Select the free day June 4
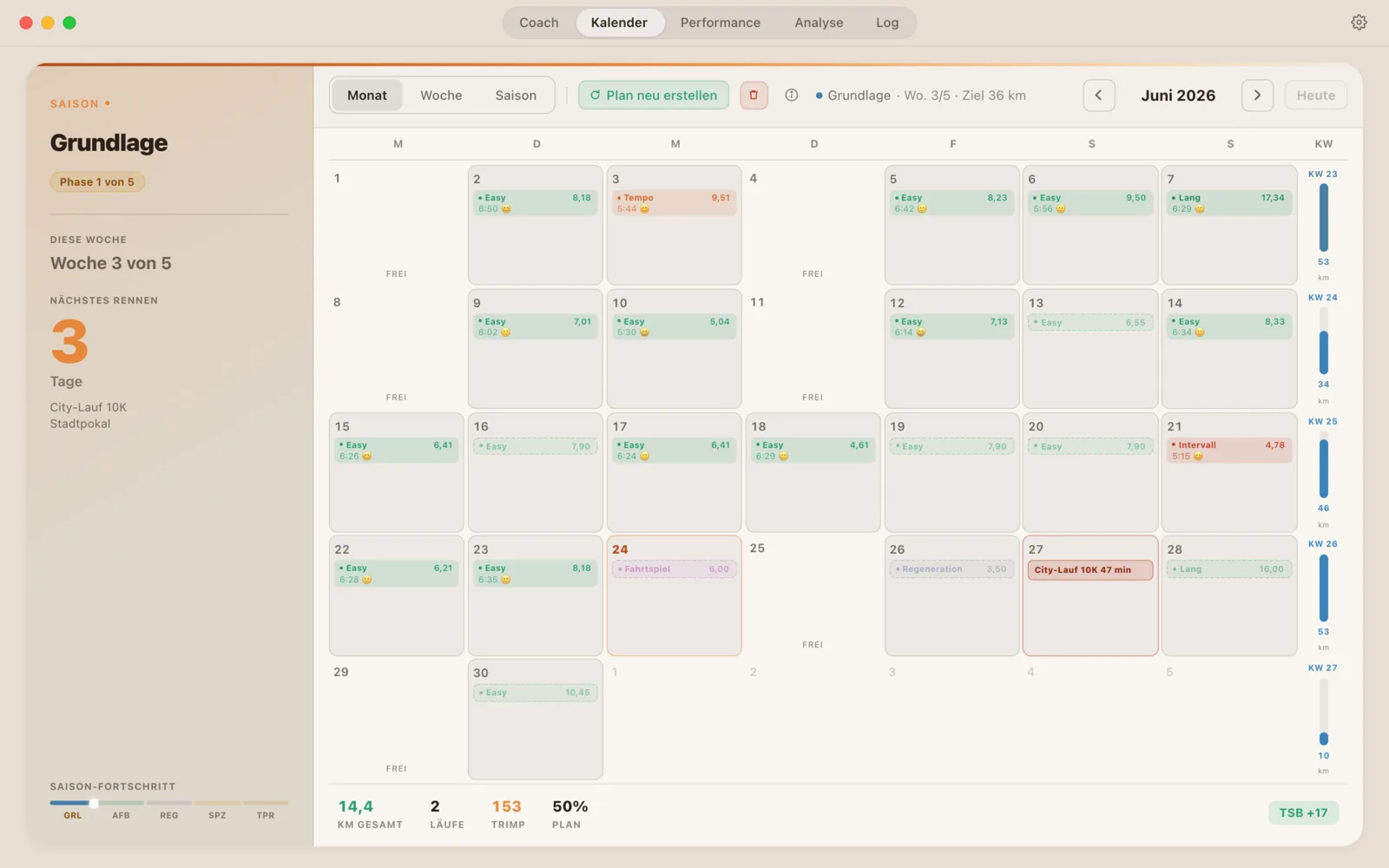 [813, 225]
